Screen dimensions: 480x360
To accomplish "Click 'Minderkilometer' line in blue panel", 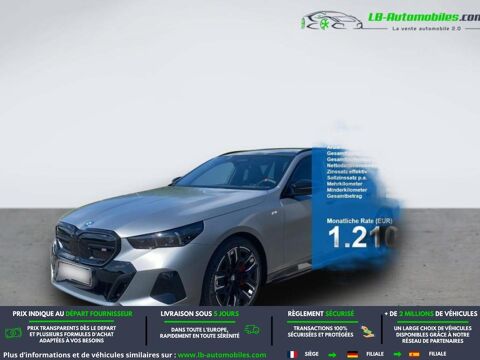I will point(347,190).
